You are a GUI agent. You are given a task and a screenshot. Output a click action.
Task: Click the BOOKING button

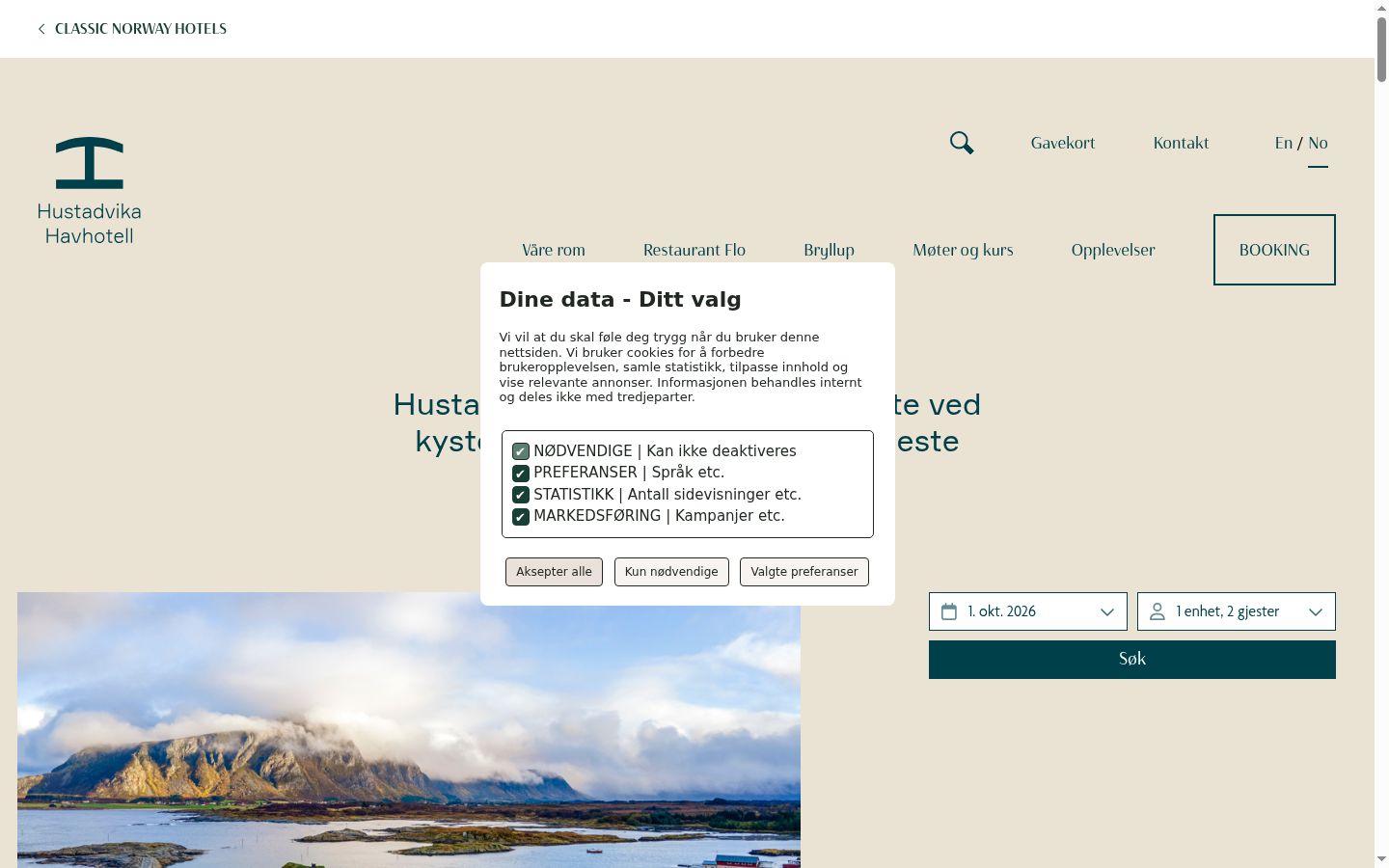pyautogui.click(x=1274, y=250)
